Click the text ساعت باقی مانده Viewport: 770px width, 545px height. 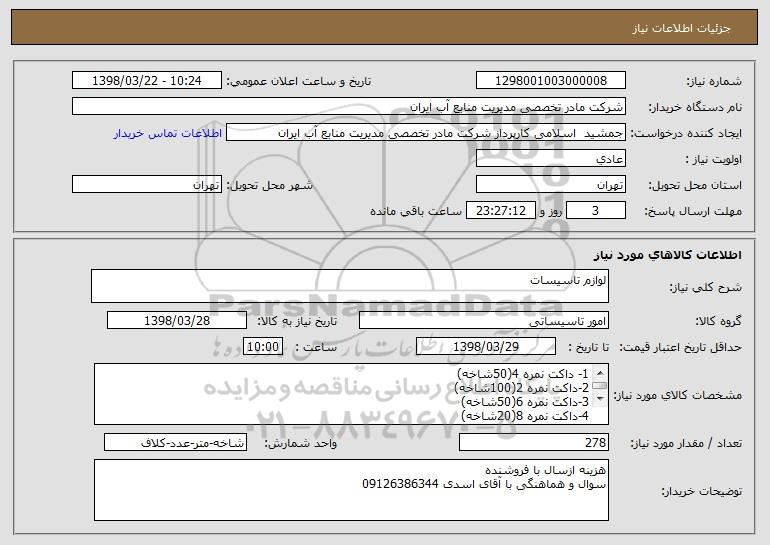pyautogui.click(x=415, y=211)
